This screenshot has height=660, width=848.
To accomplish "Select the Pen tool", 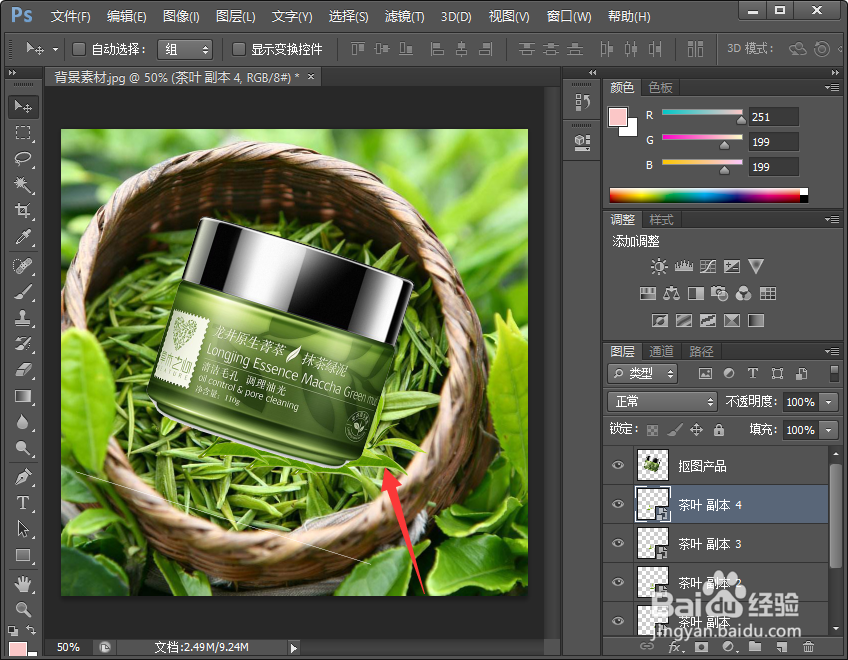I will point(23,477).
